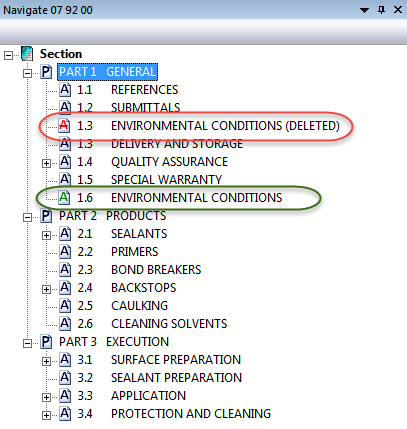
Task: Click the icon beside 2.3 BOND BREAKERS
Action: click(x=65, y=270)
